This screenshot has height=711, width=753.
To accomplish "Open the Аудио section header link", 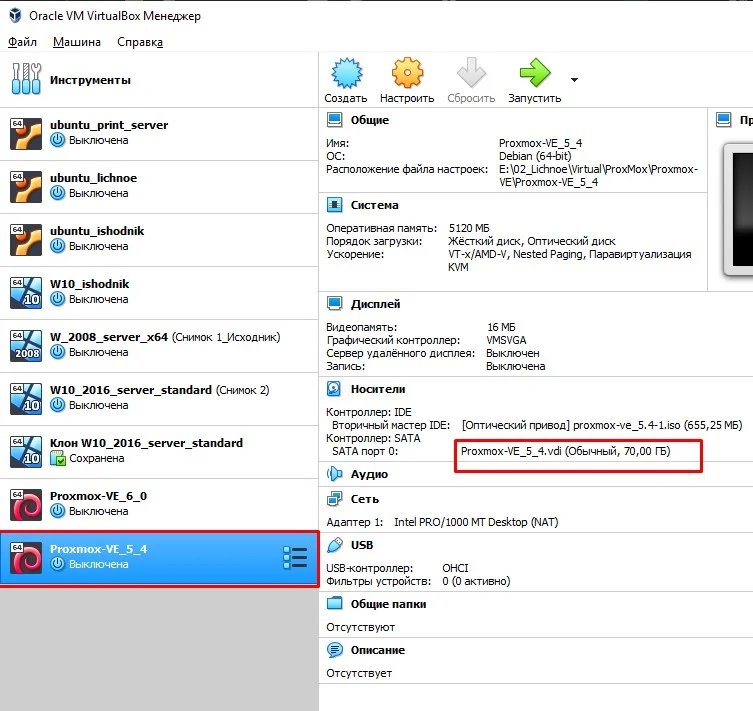I will tap(369, 474).
